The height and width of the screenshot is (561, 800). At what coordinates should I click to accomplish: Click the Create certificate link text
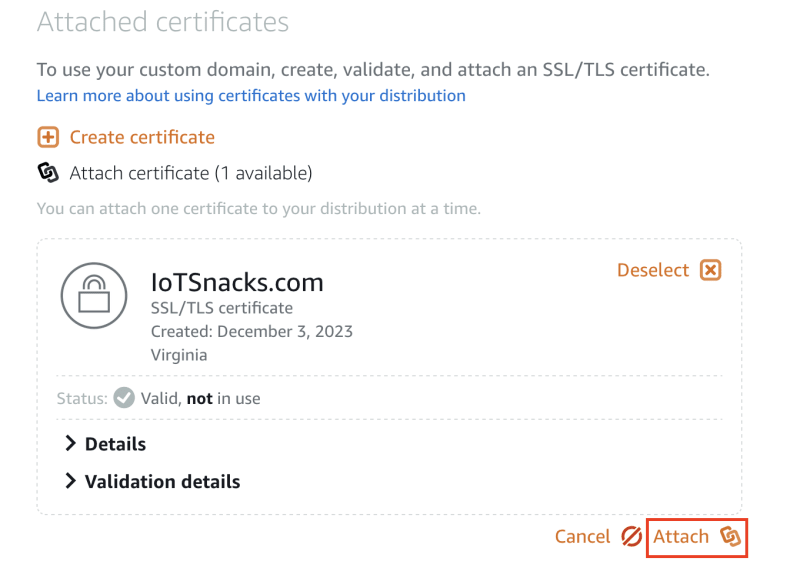point(142,137)
